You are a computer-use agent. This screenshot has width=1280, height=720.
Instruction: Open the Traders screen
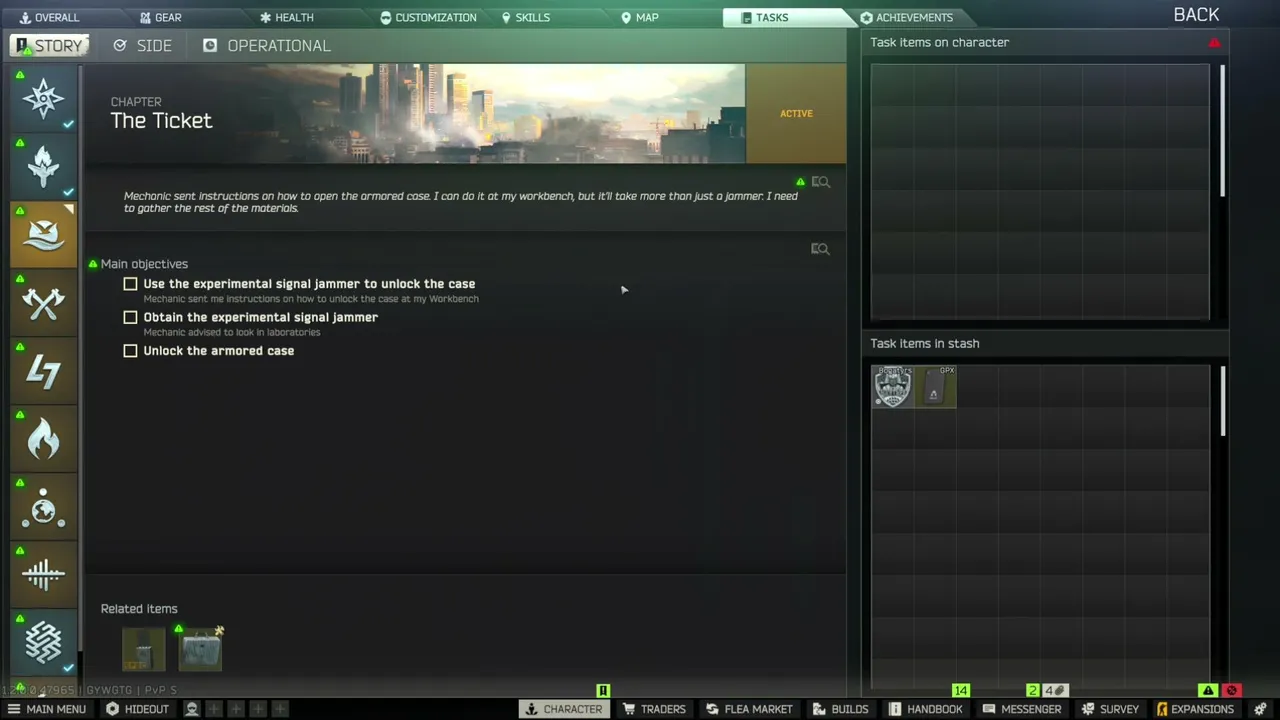[x=654, y=709]
